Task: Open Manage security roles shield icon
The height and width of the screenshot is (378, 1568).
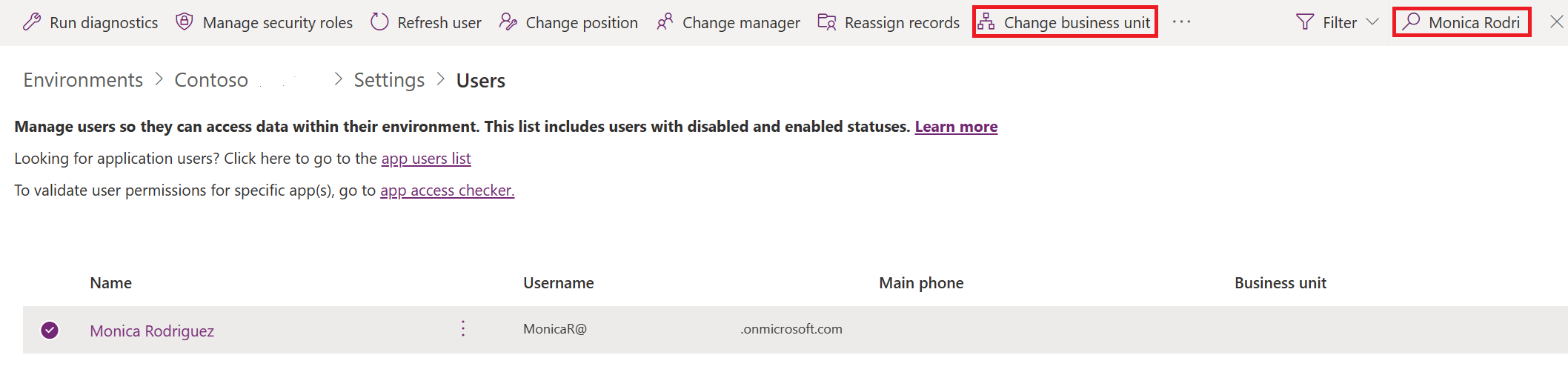Action: point(185,22)
